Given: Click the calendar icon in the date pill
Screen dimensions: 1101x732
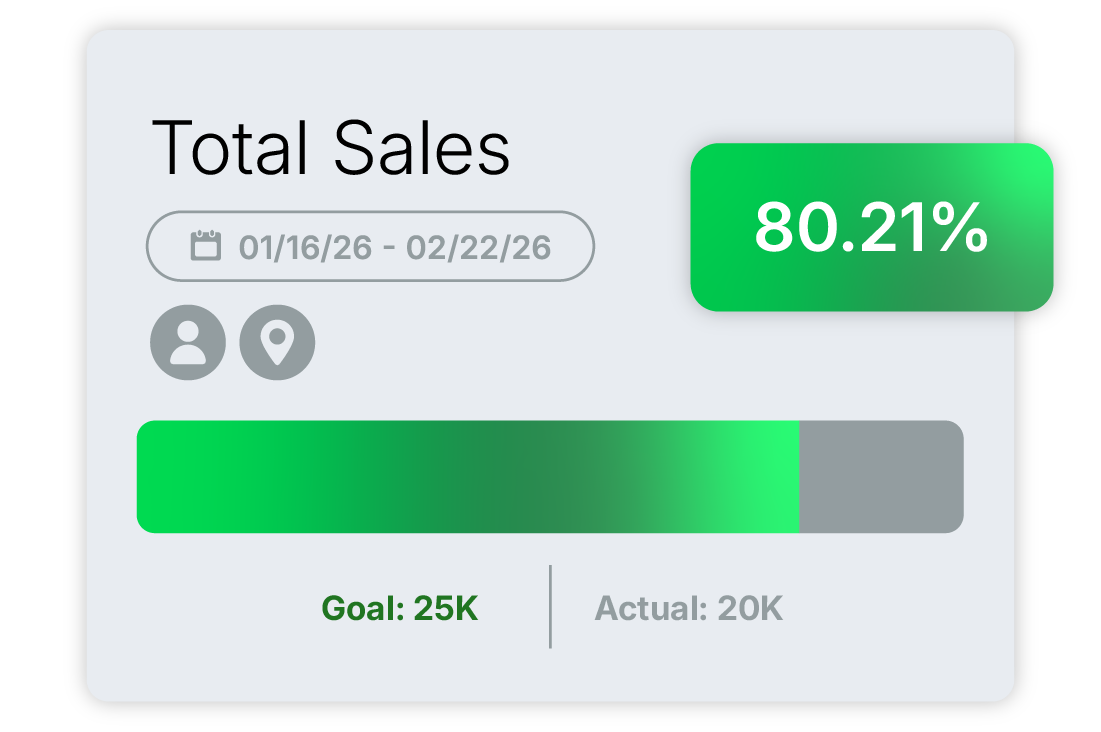Looking at the screenshot, I should (206, 246).
